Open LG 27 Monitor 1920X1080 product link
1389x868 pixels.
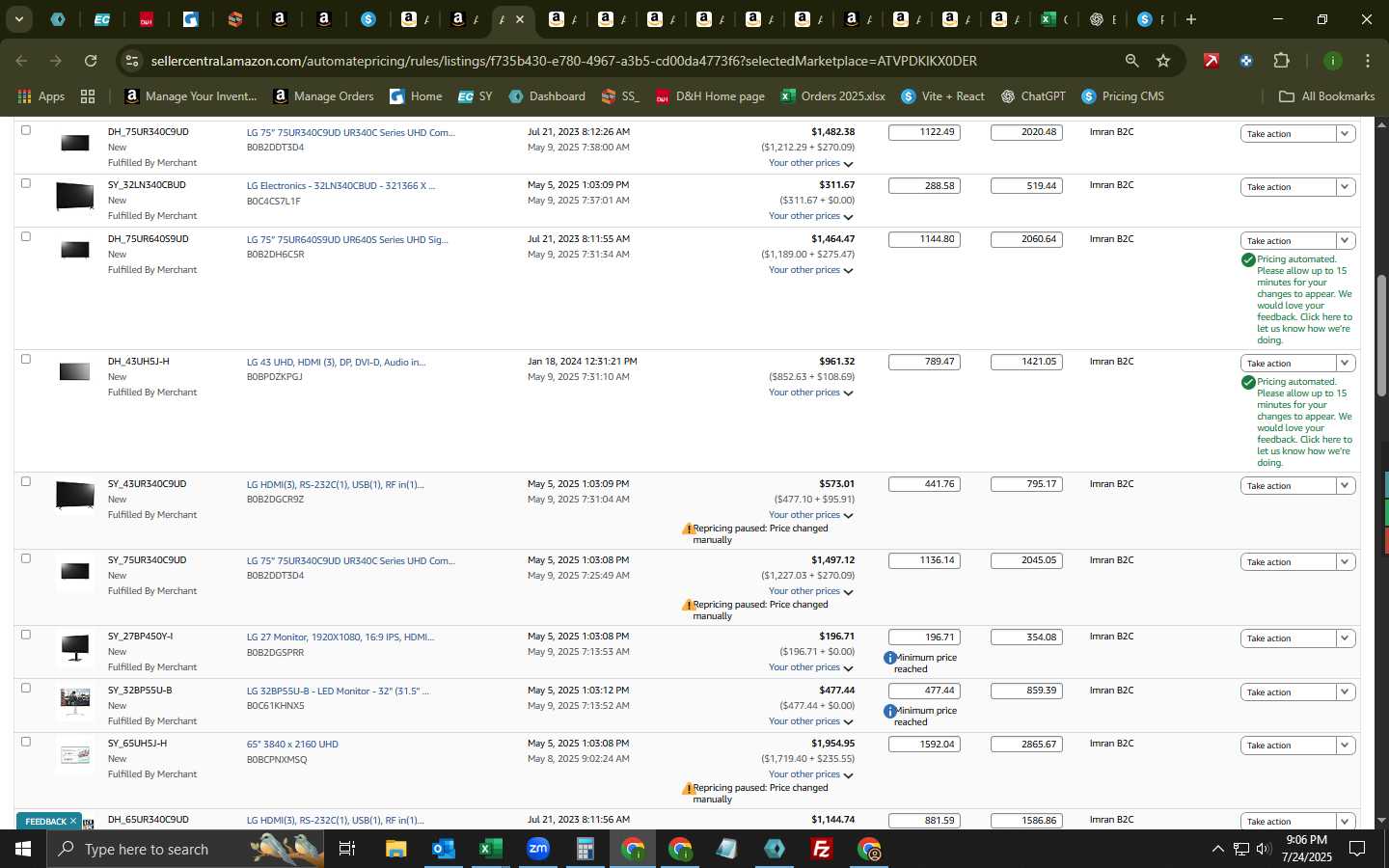340,637
